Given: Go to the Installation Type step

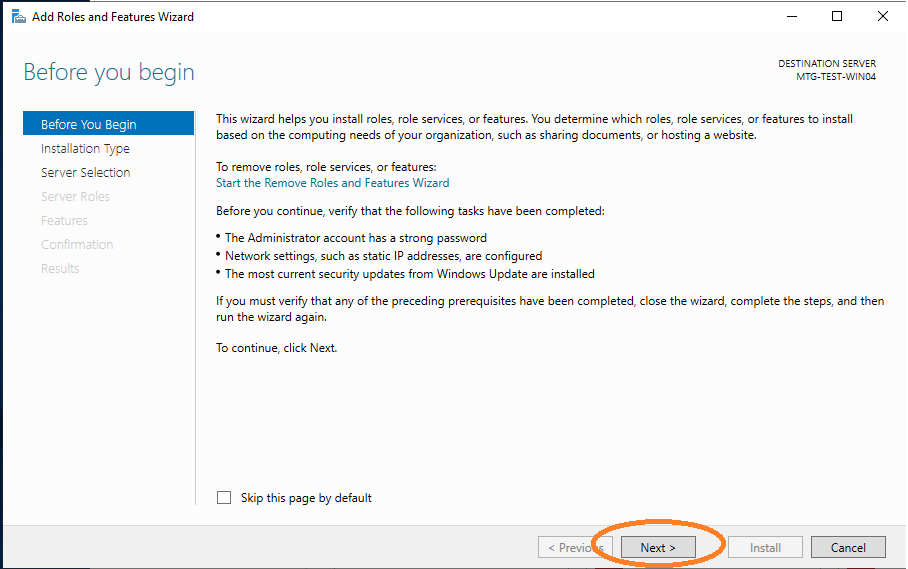Looking at the screenshot, I should tap(85, 148).
